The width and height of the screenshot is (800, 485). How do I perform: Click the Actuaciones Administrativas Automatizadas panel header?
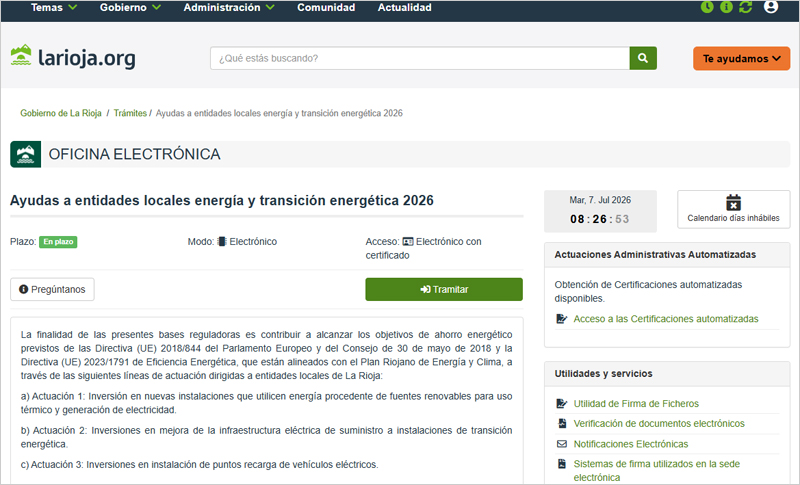(x=667, y=254)
